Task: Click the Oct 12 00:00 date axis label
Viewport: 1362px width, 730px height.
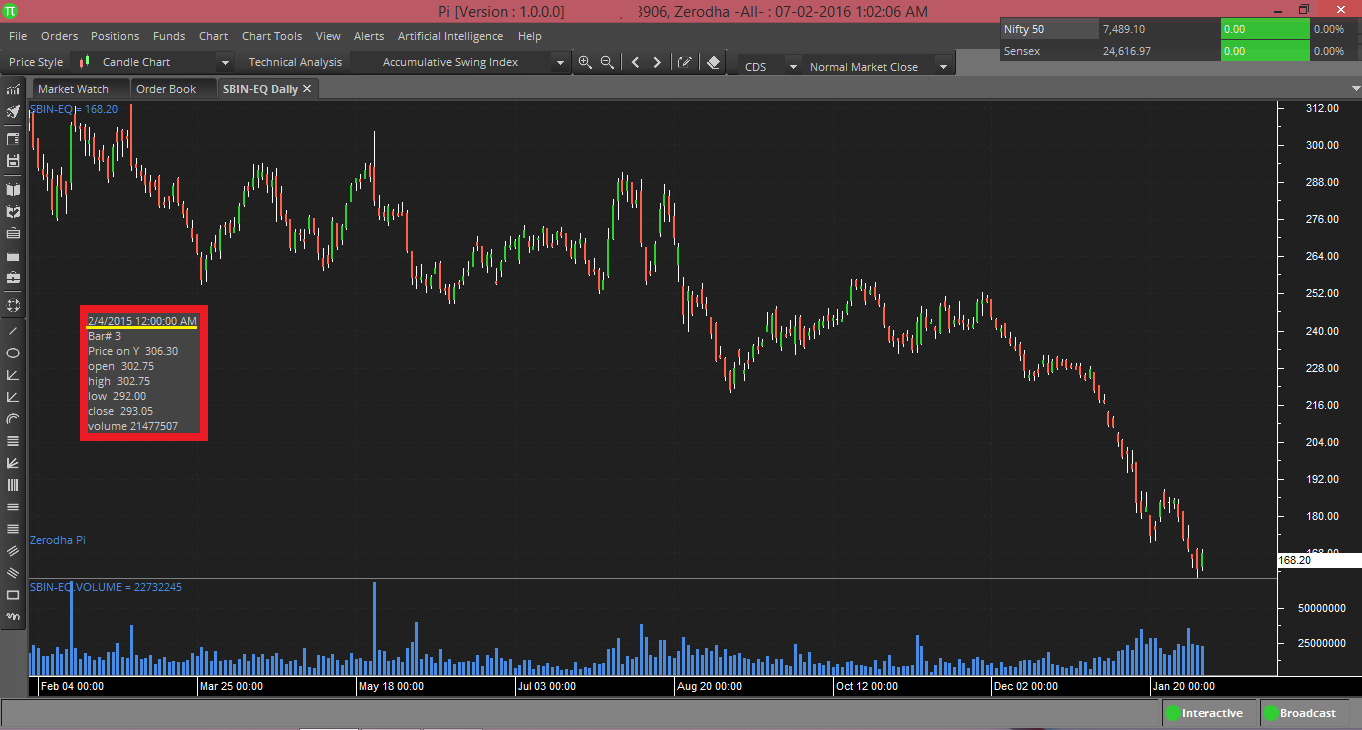Action: coord(867,686)
